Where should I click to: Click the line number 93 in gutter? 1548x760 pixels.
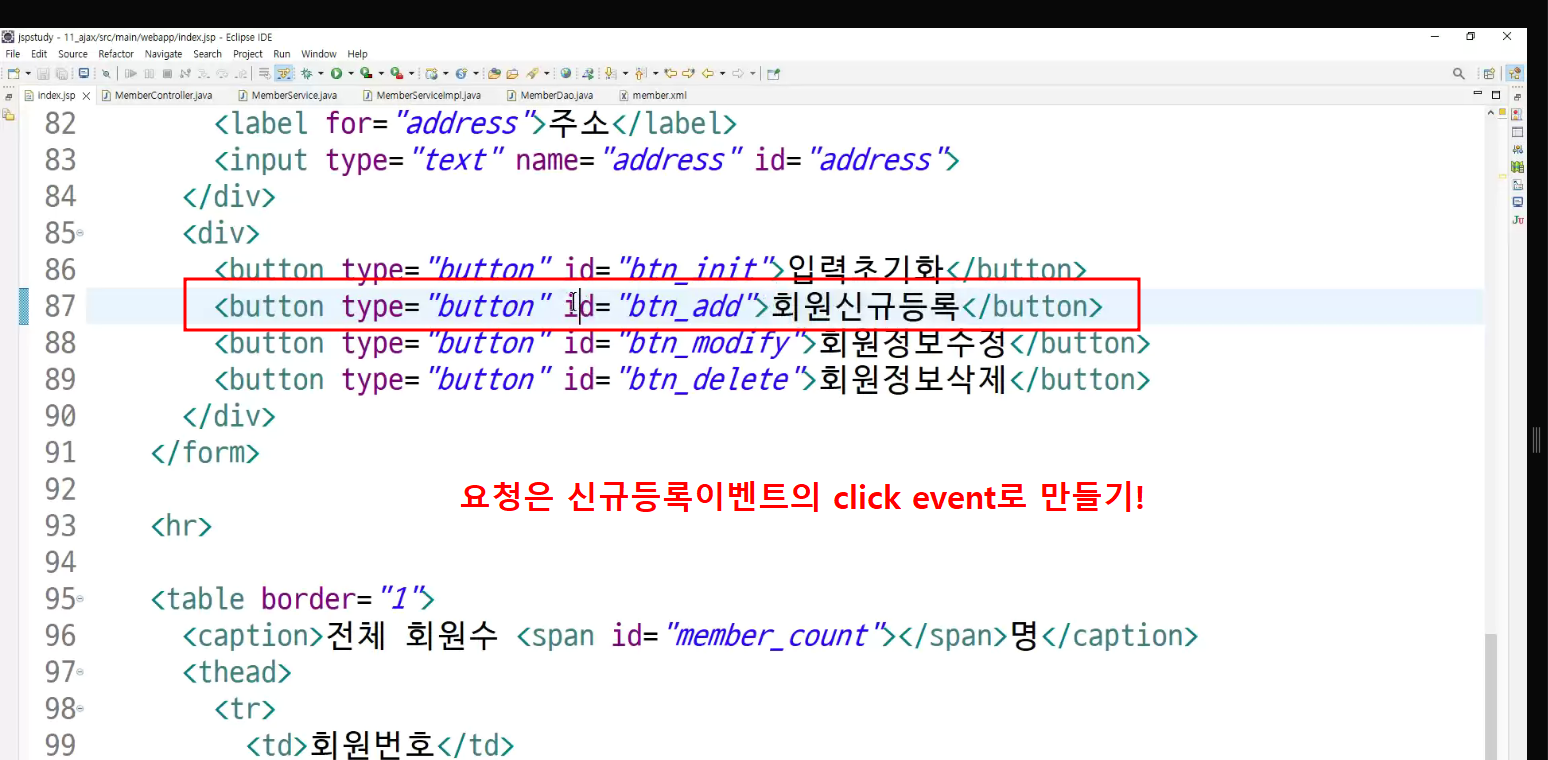click(x=60, y=526)
